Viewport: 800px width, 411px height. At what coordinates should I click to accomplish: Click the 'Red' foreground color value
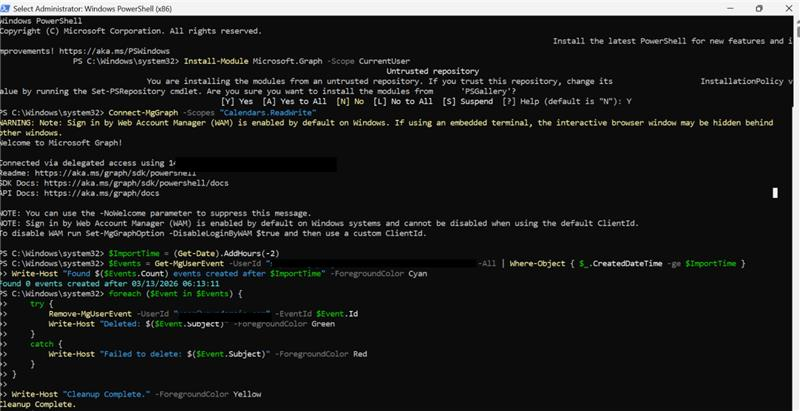[x=360, y=354]
